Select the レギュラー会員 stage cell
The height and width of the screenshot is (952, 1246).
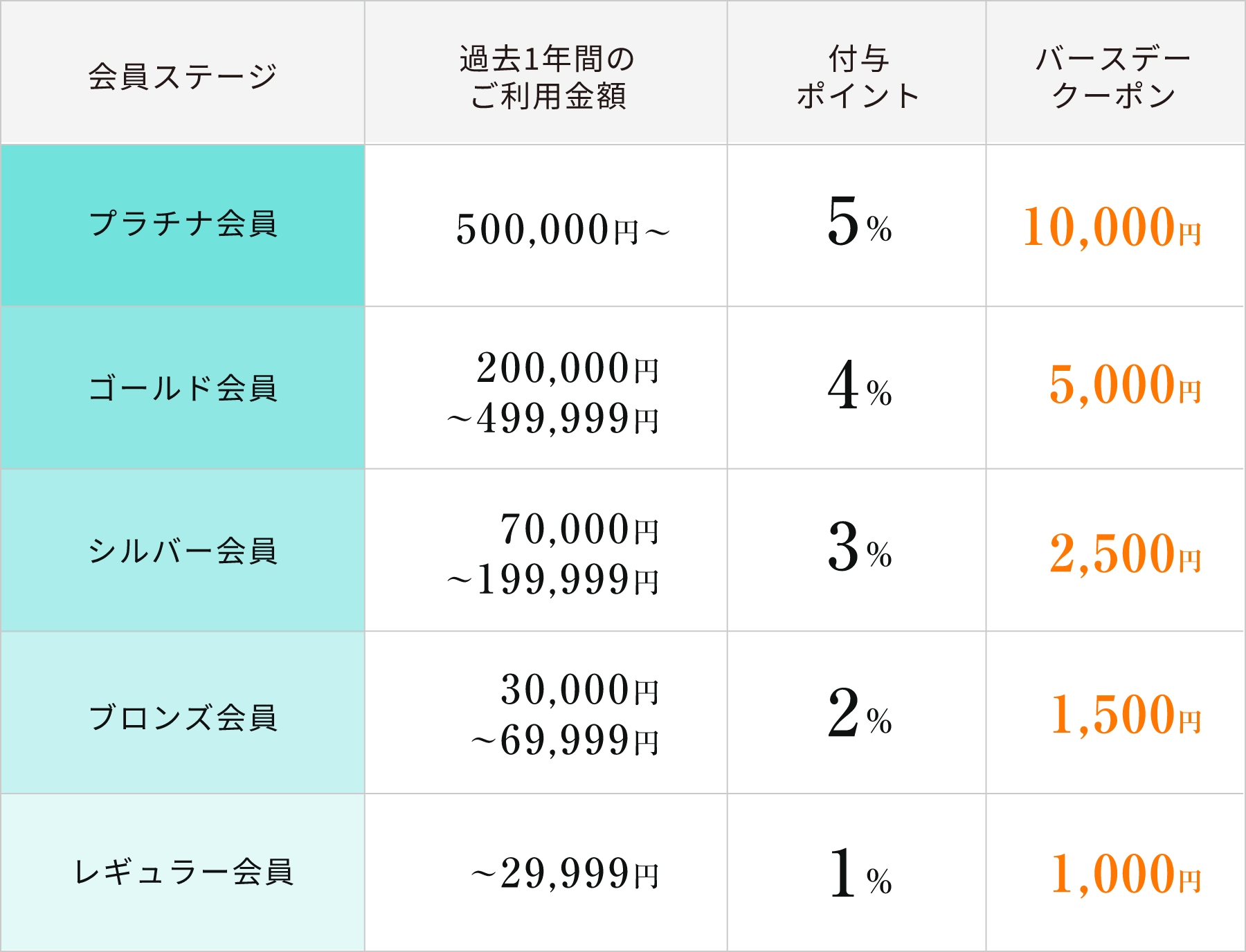coord(183,872)
